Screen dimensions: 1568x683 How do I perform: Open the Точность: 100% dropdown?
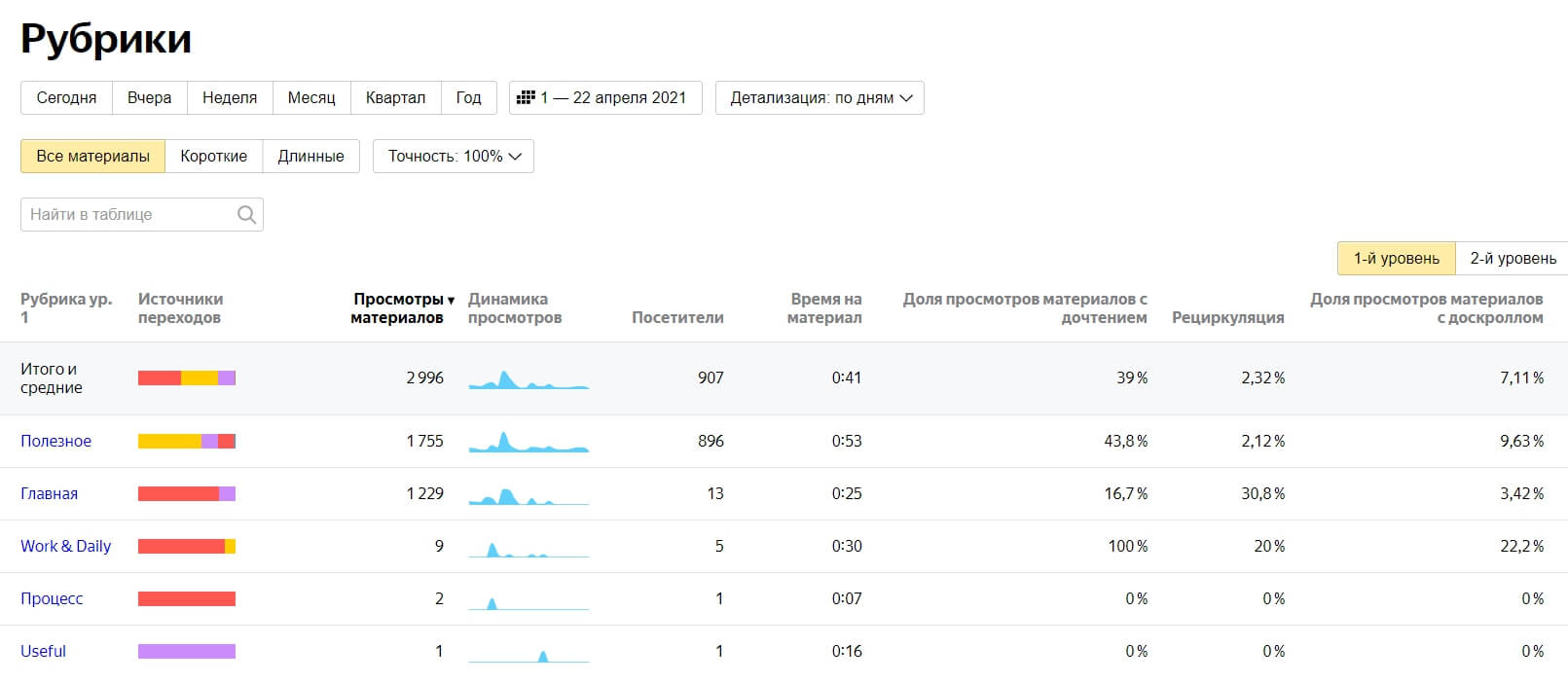[x=454, y=156]
